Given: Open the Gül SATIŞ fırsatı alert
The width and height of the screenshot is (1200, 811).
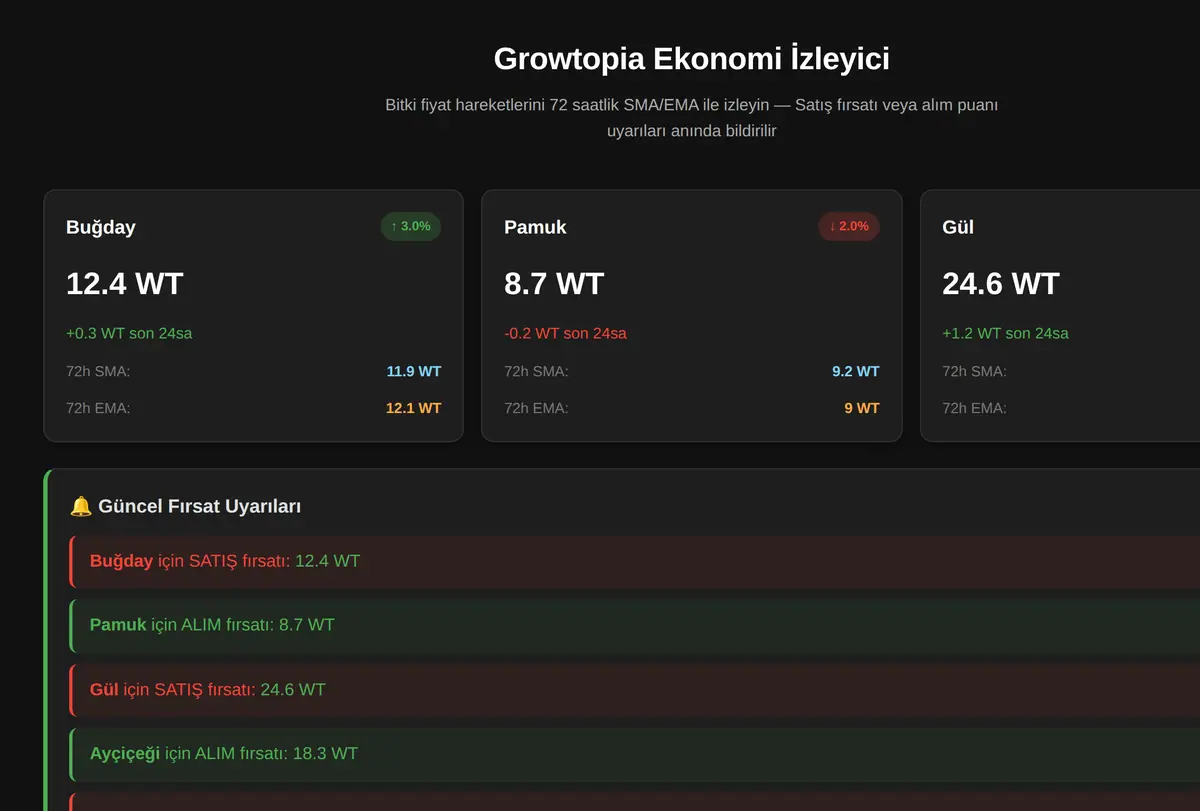Looking at the screenshot, I should point(635,689).
